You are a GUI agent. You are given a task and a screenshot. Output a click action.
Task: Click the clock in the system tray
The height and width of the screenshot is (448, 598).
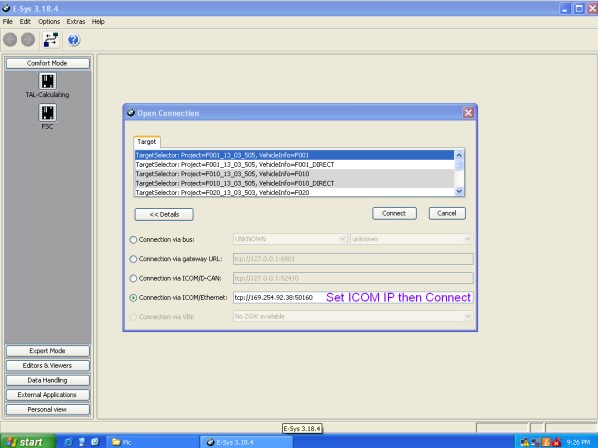coord(578,442)
